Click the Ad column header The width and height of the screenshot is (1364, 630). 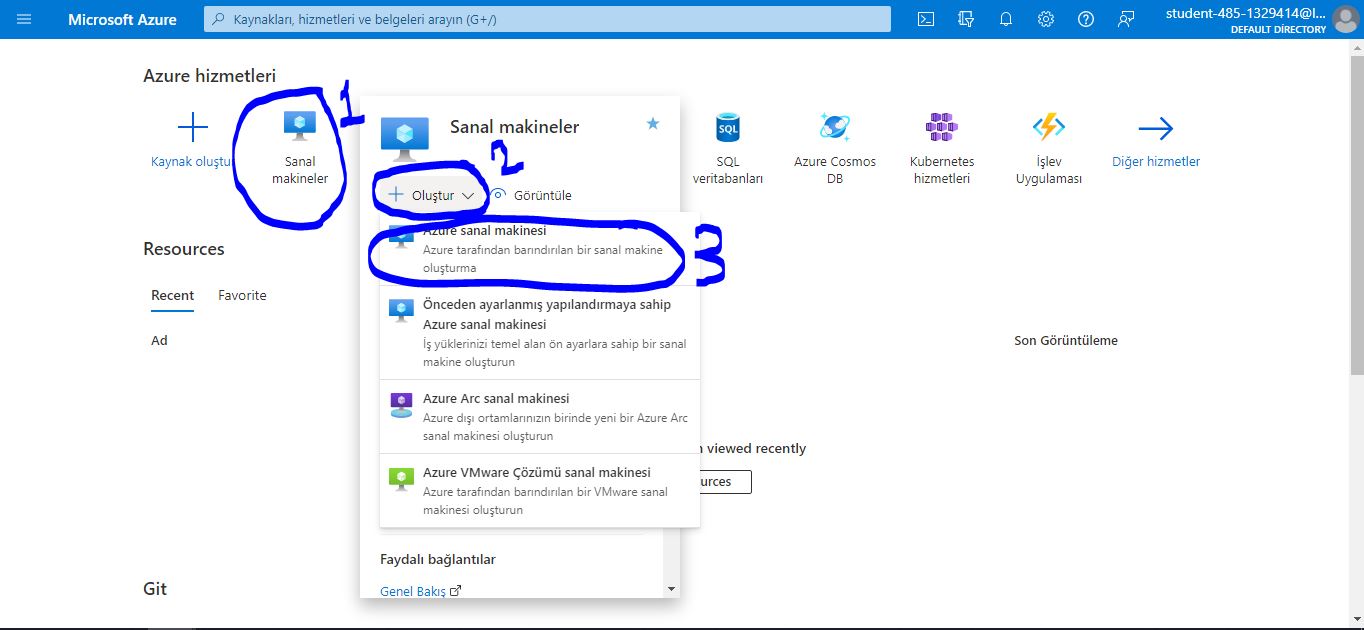159,340
